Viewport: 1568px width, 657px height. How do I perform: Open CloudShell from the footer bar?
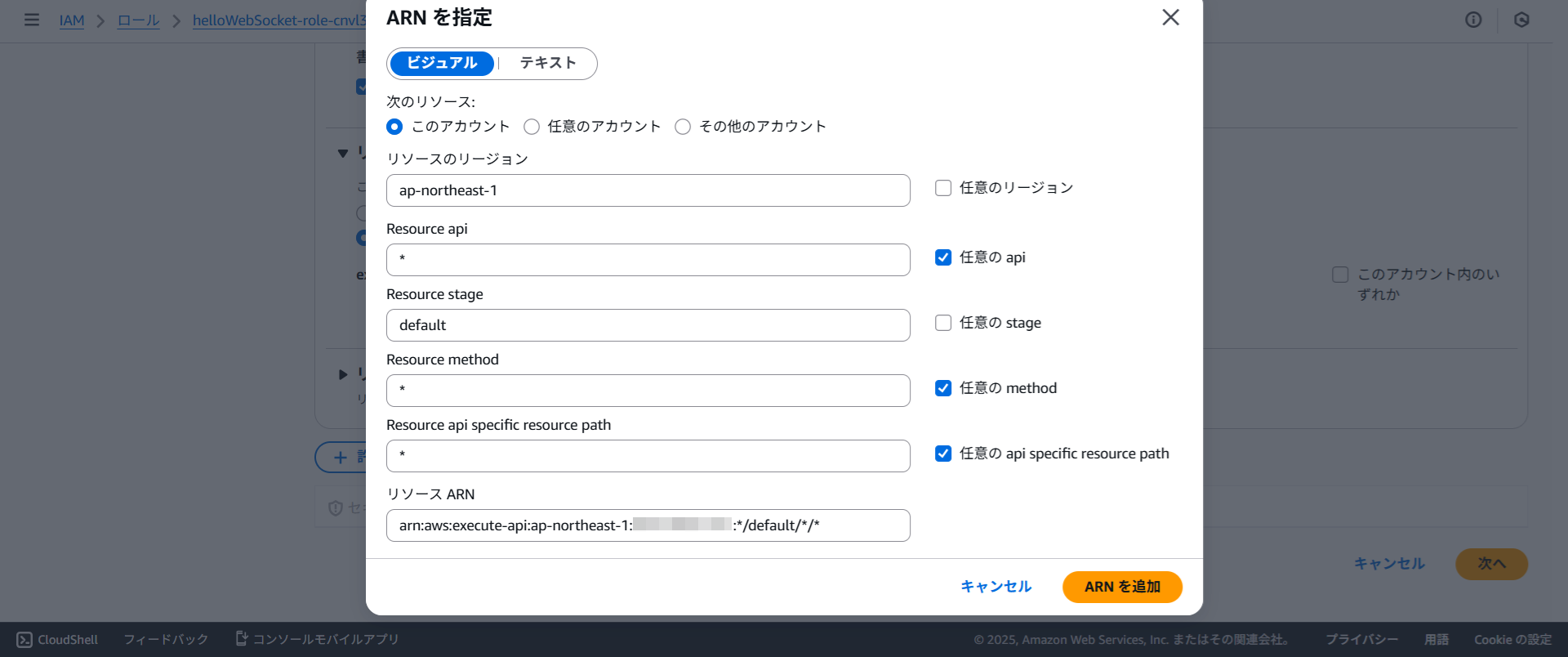point(57,640)
